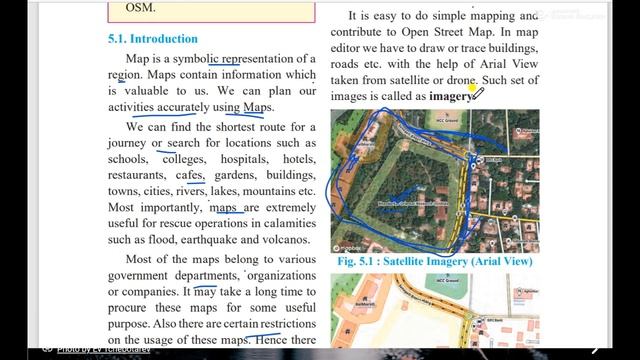
Task: Click the line 'towns, cities, rivers, lakes, mountains etc.'
Action: coord(212,191)
